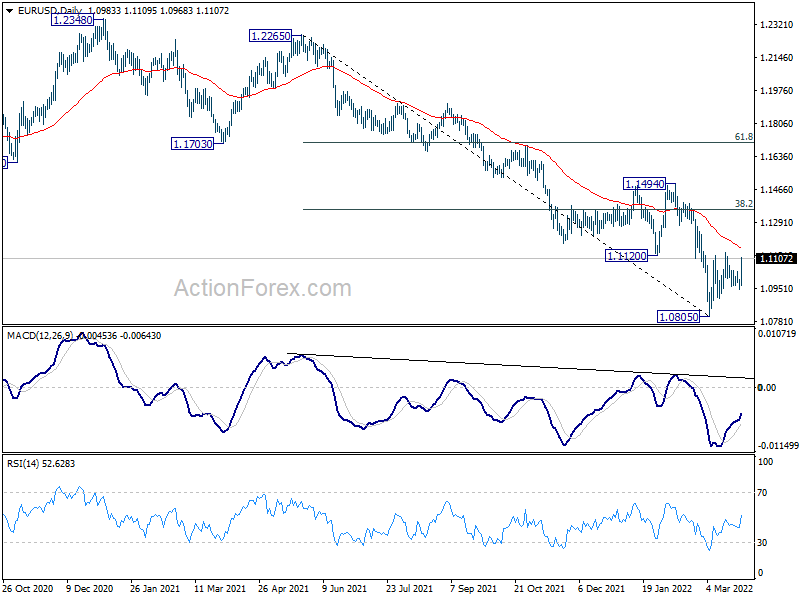This screenshot has height=600, width=800.
Task: Click the 1.19760 price axis value
Action: pyautogui.click(x=777, y=91)
